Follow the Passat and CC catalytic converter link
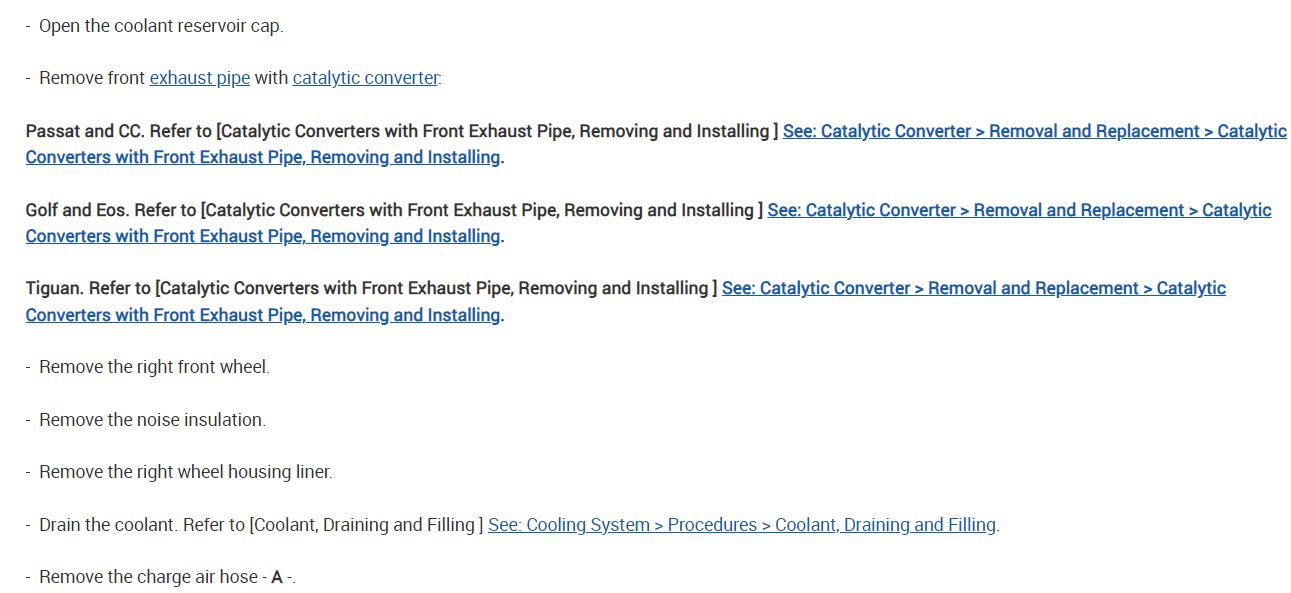 [1034, 131]
